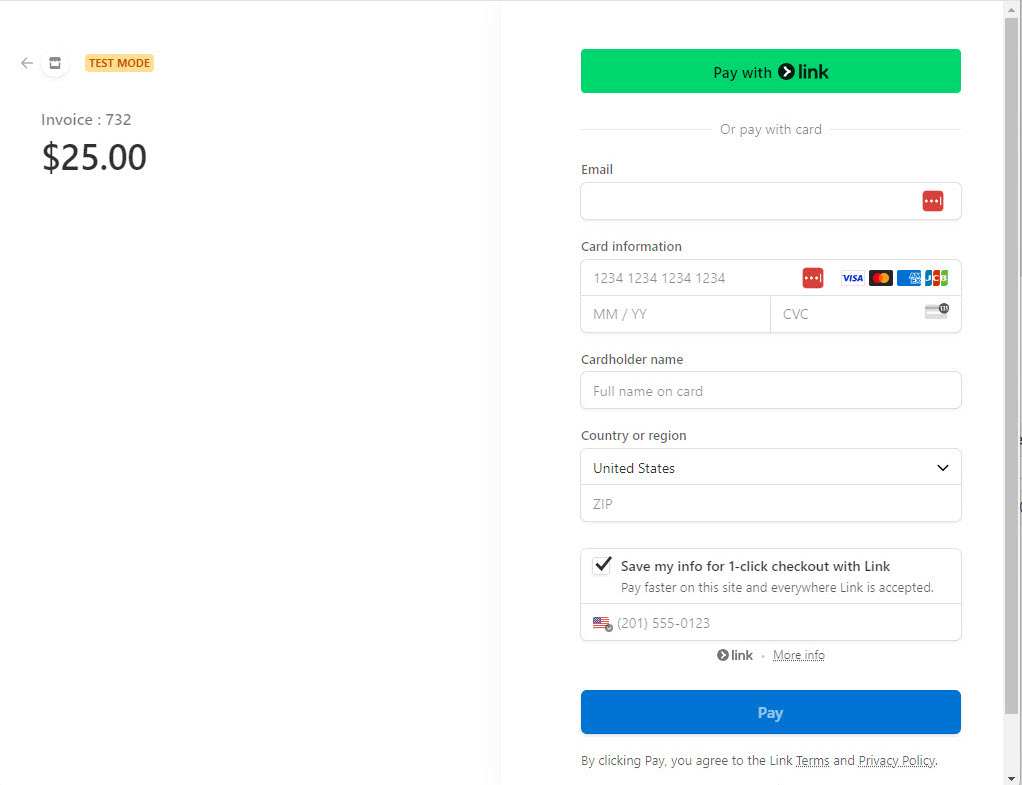The width and height of the screenshot is (1022, 785).
Task: Click the back arrow icon
Action: [x=27, y=63]
